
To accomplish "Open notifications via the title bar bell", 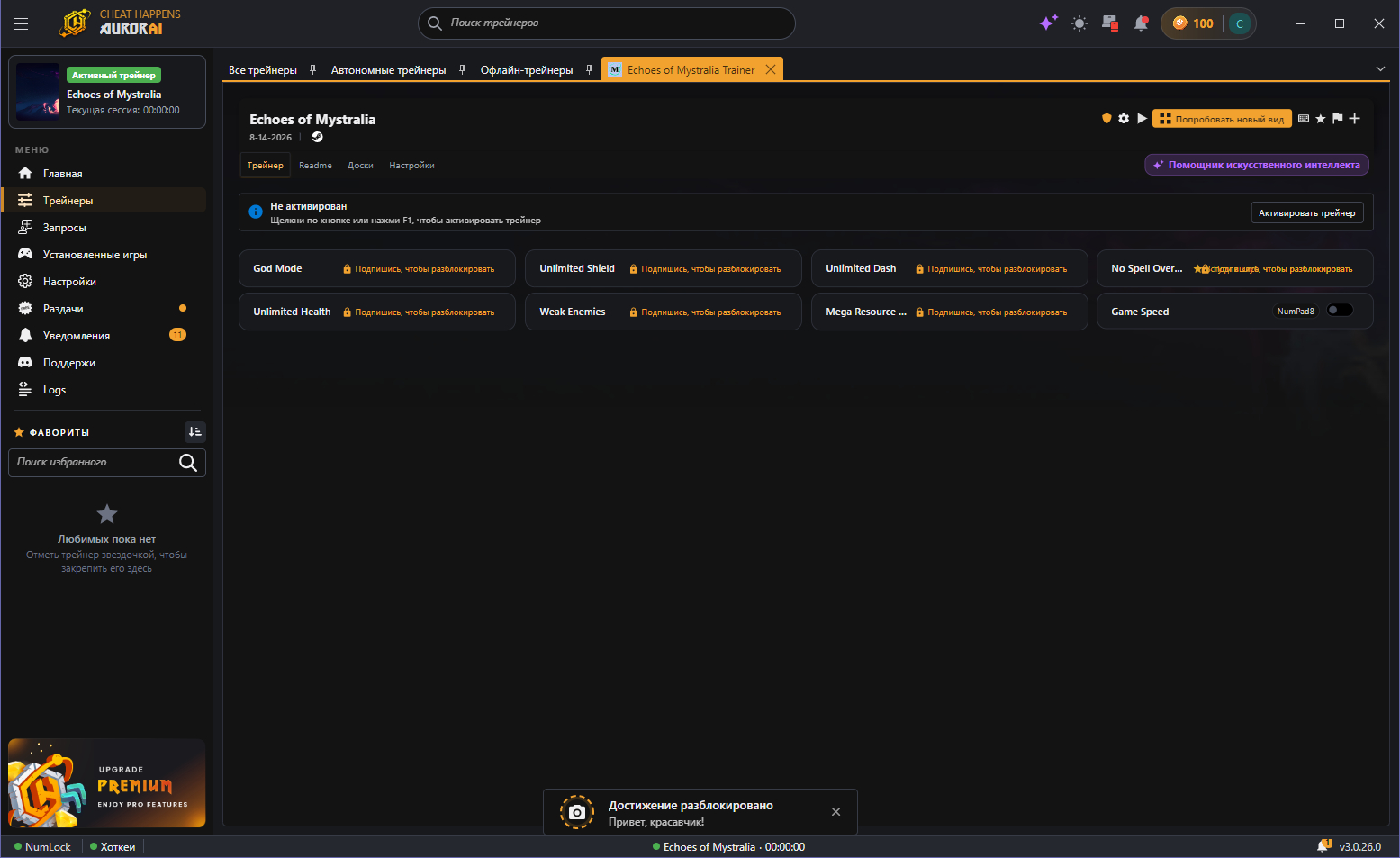I will click(1141, 23).
